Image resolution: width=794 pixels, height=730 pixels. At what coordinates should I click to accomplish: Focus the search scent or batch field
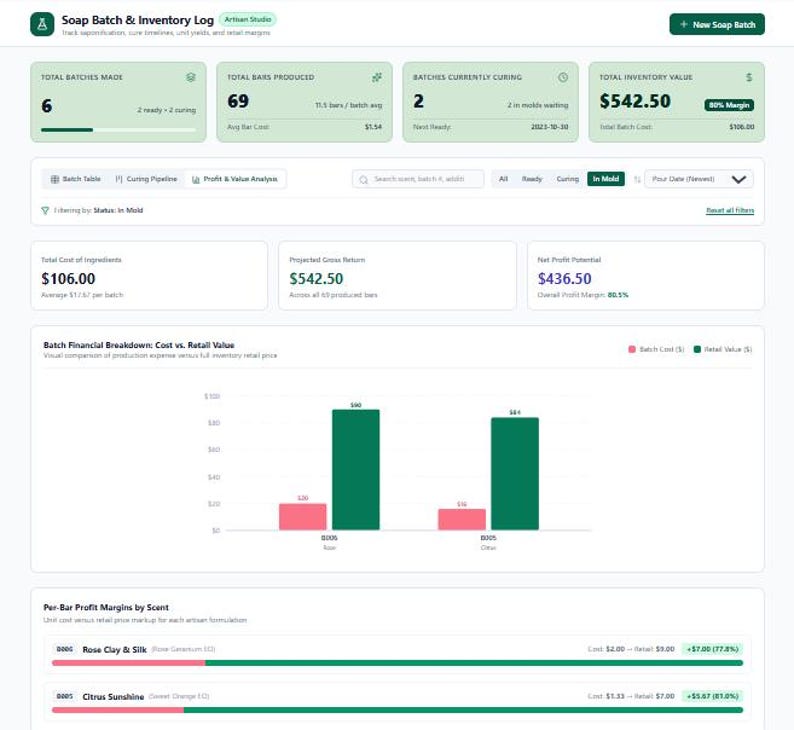click(418, 179)
